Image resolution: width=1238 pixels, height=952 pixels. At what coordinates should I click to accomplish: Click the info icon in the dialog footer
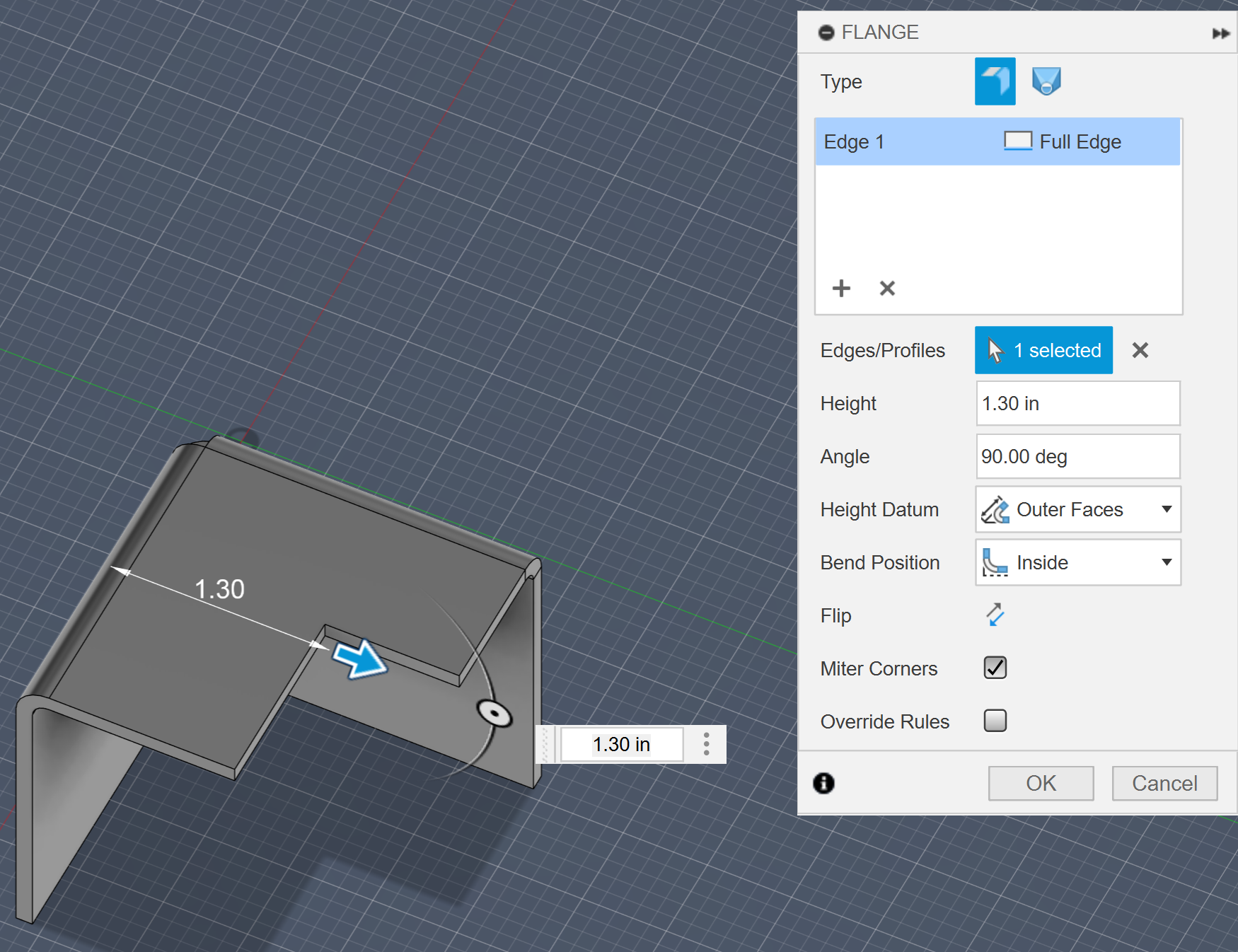pyautogui.click(x=823, y=783)
